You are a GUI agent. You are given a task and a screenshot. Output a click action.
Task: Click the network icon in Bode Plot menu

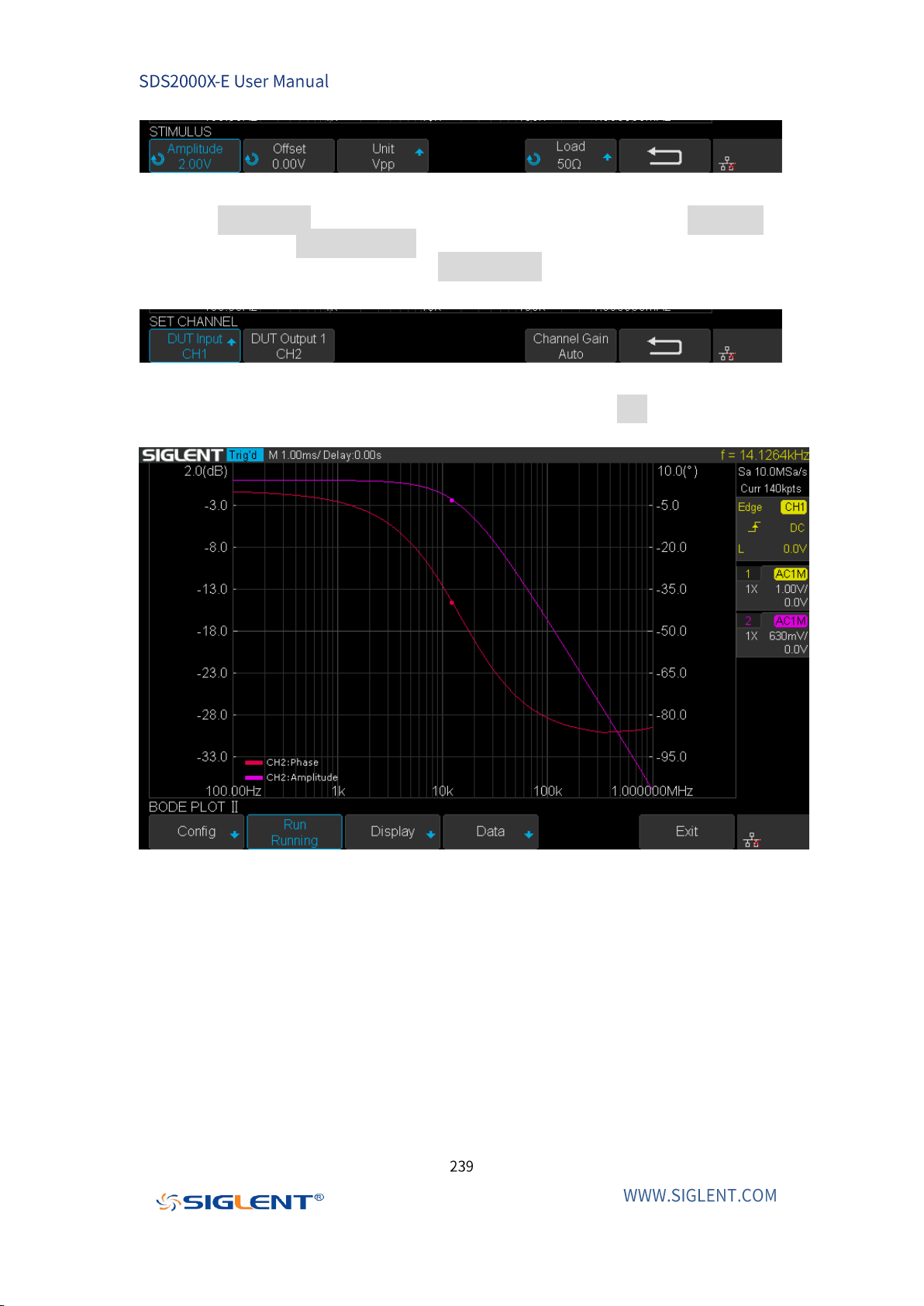751,839
